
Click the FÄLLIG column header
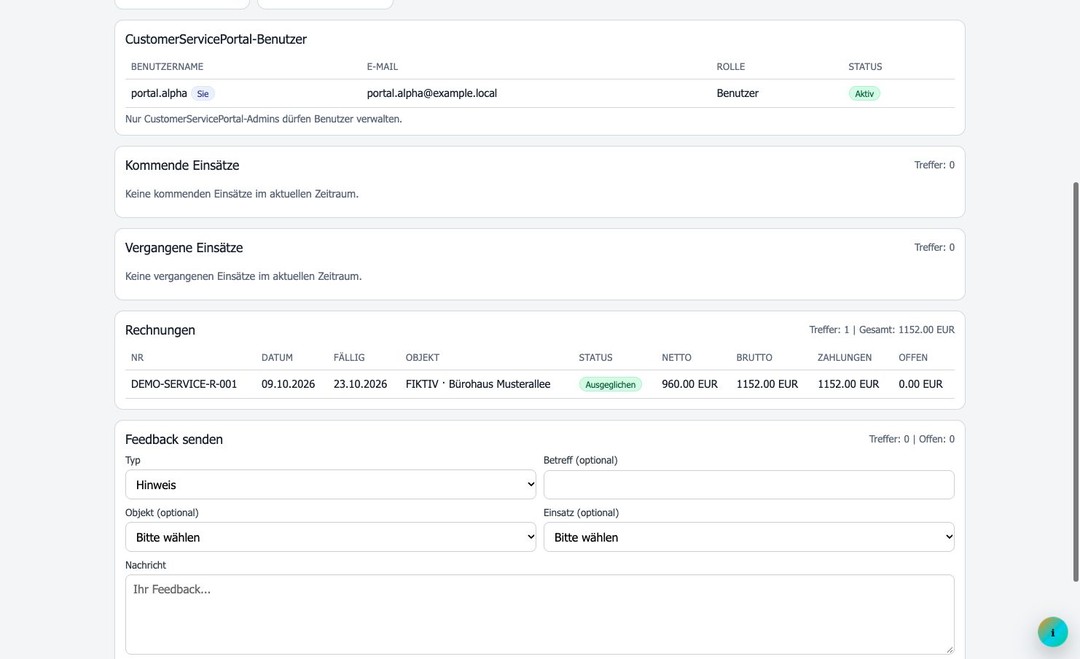coord(349,357)
